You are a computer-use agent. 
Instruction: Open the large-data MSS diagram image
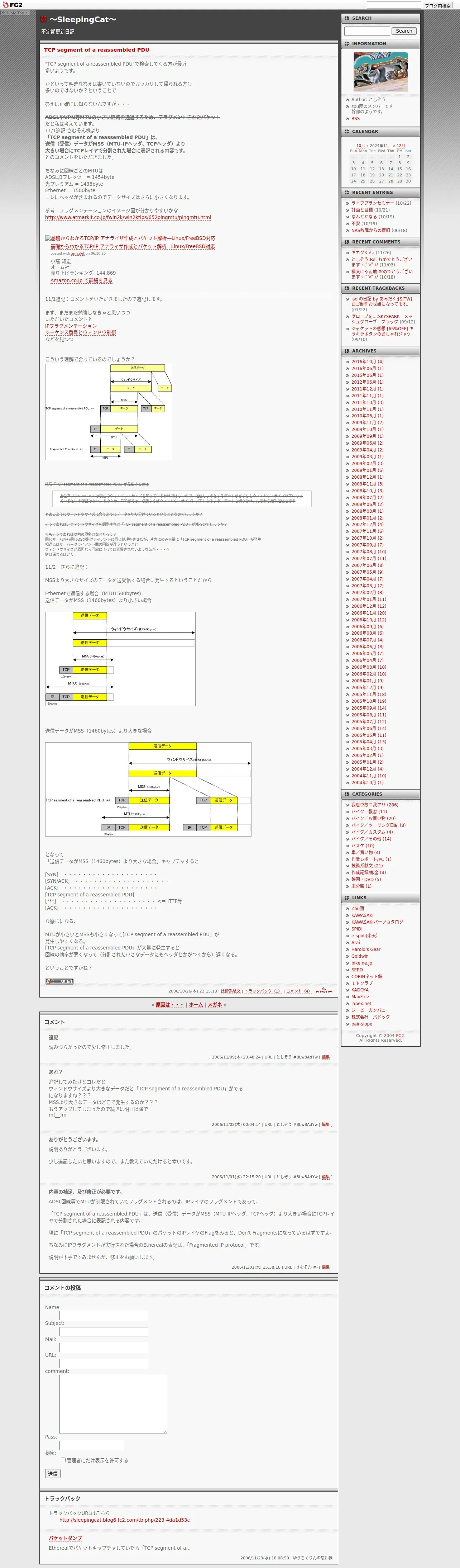coord(148,789)
